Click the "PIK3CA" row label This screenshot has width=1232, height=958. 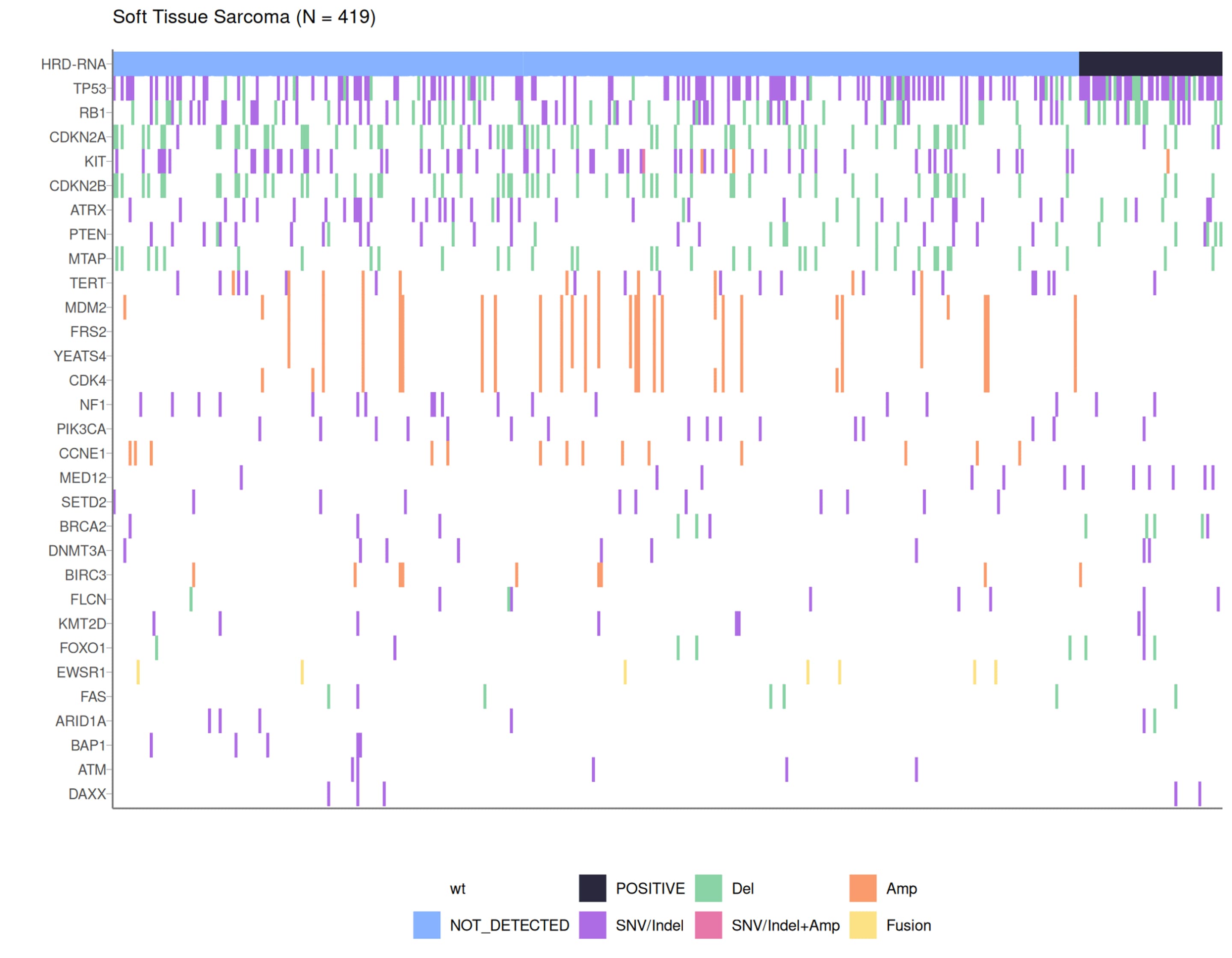[81, 429]
